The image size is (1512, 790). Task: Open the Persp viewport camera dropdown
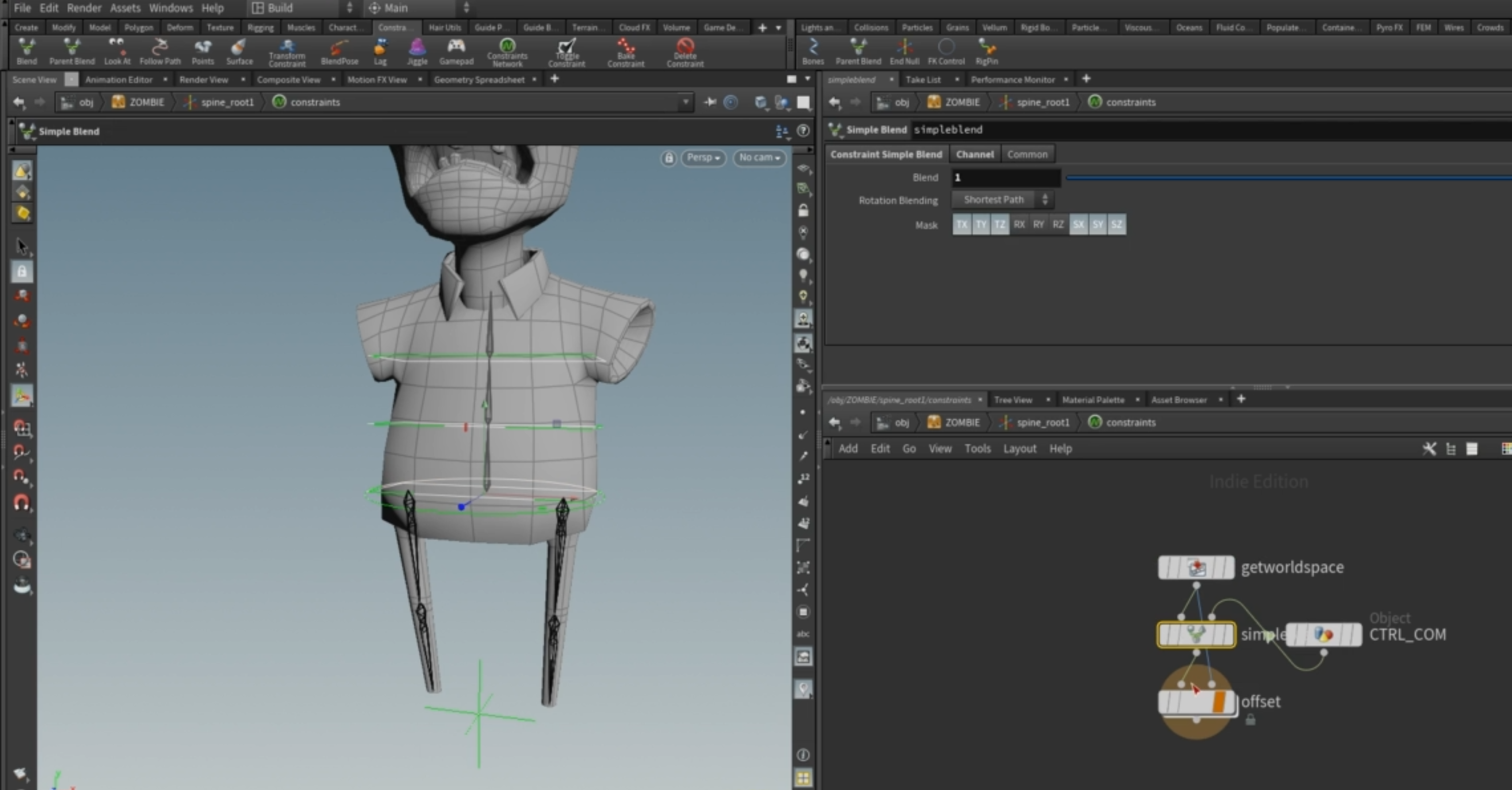pyautogui.click(x=703, y=157)
